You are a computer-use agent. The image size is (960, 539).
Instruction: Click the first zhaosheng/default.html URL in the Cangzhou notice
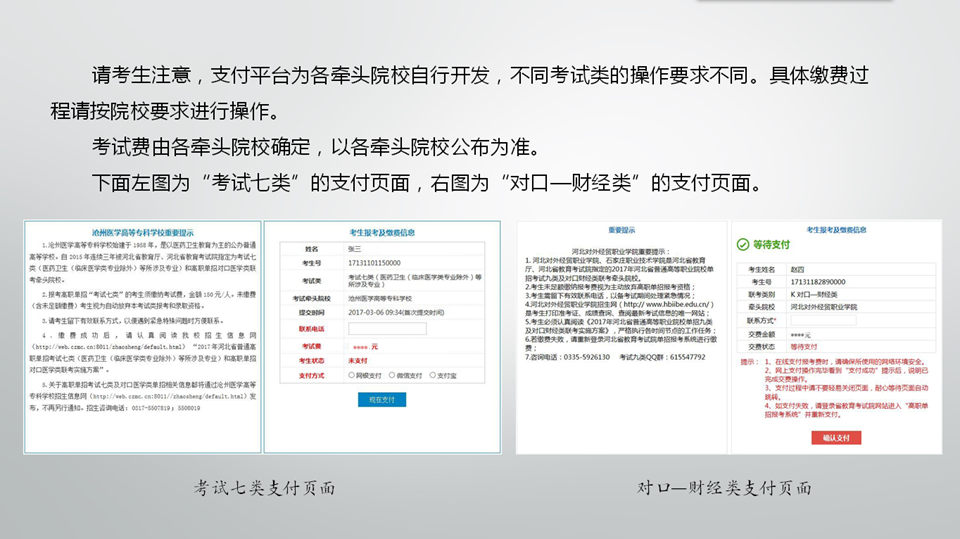(x=107, y=347)
